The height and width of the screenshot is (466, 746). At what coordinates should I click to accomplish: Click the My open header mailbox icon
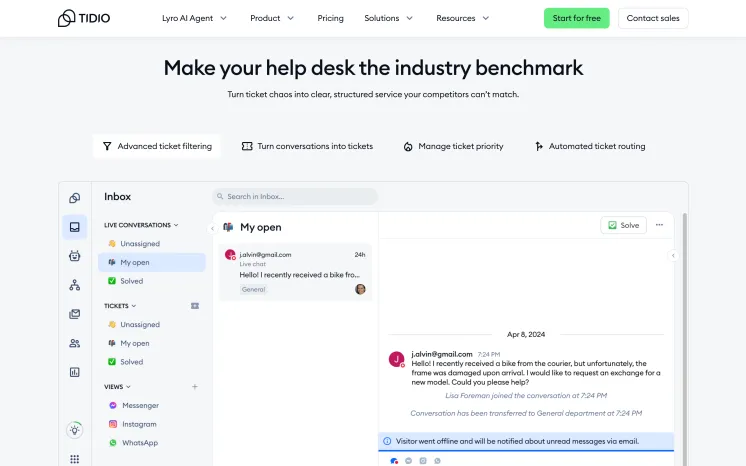[228, 227]
